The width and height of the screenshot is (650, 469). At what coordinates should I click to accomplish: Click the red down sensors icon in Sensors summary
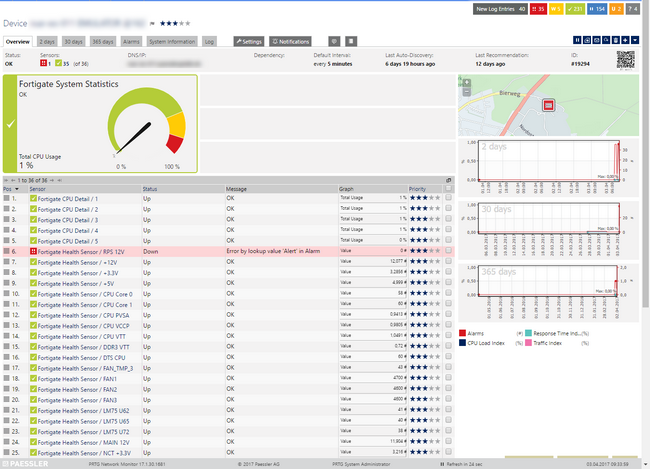pyautogui.click(x=43, y=63)
